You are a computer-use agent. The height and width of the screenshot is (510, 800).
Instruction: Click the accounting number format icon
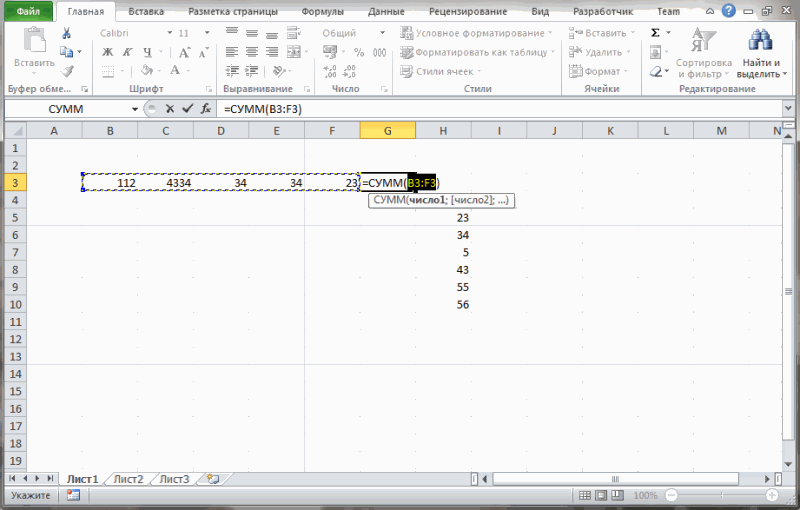pos(330,52)
